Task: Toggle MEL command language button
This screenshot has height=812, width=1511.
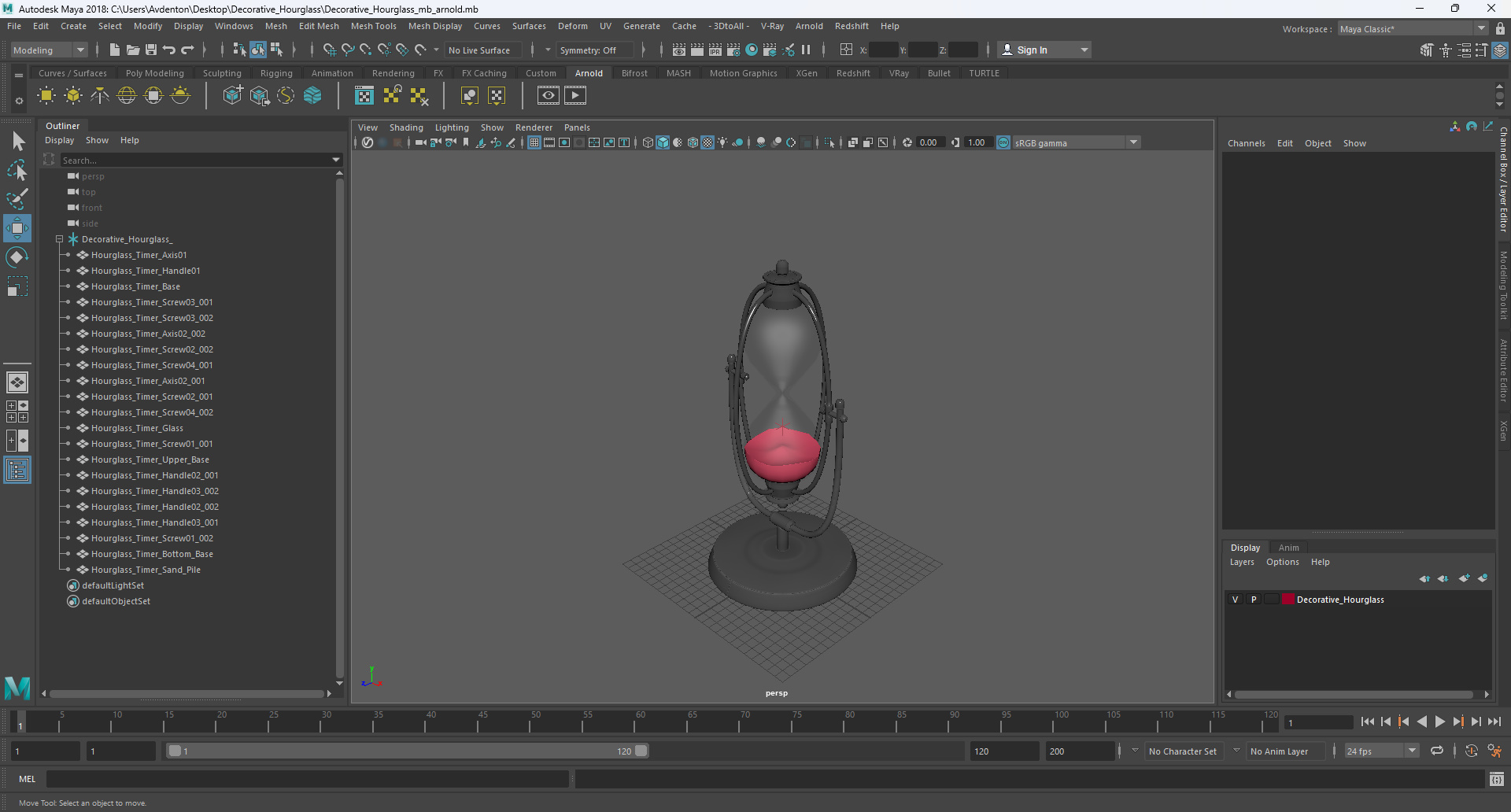Action: 28,779
